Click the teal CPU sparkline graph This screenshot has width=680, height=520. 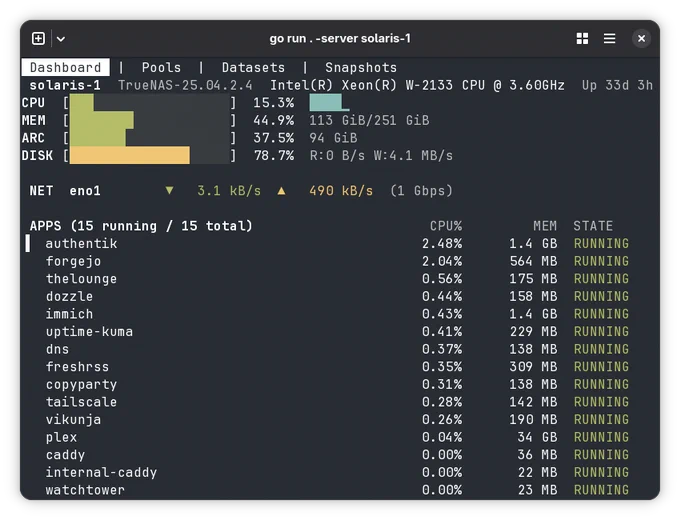point(329,103)
